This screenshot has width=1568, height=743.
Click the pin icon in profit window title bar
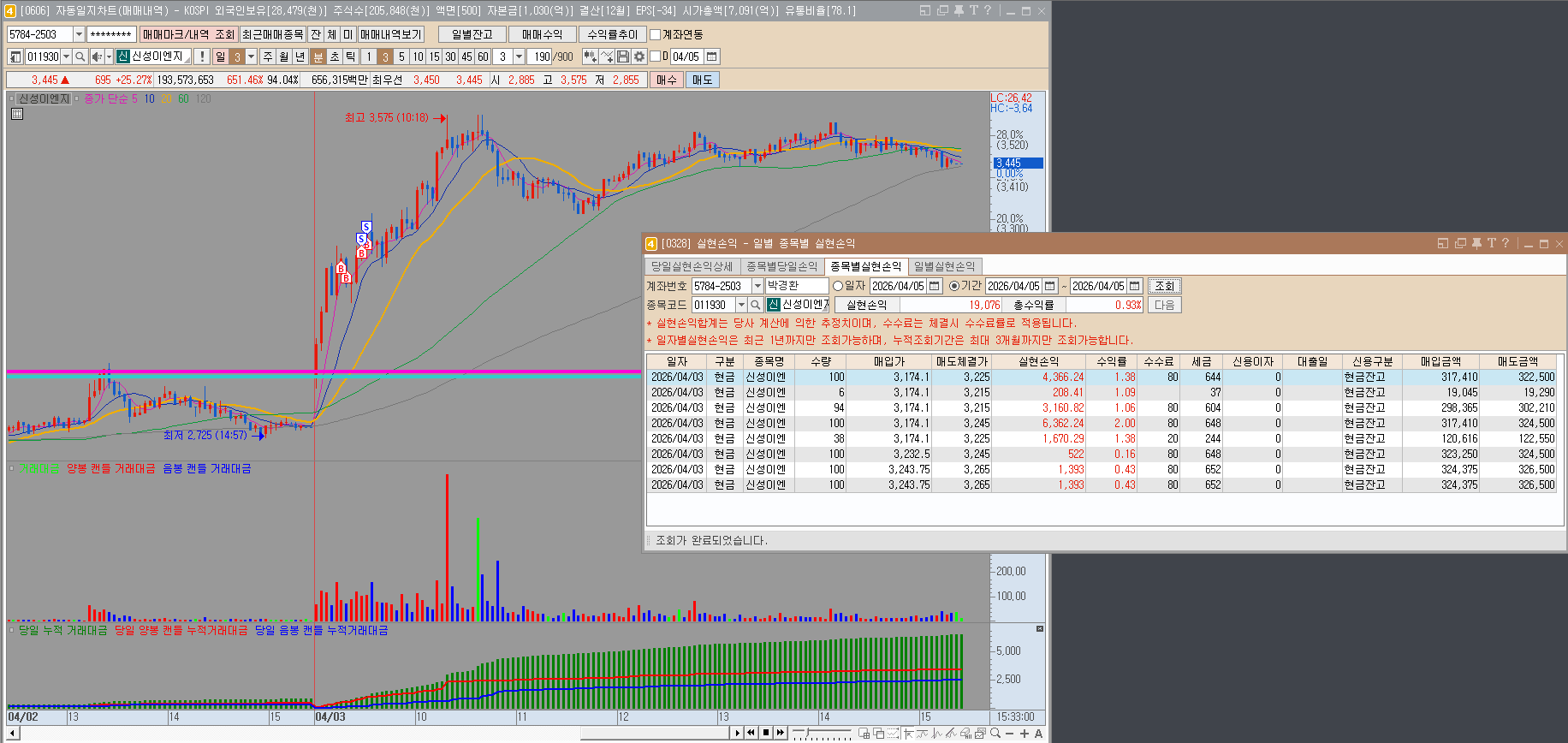point(1476,243)
